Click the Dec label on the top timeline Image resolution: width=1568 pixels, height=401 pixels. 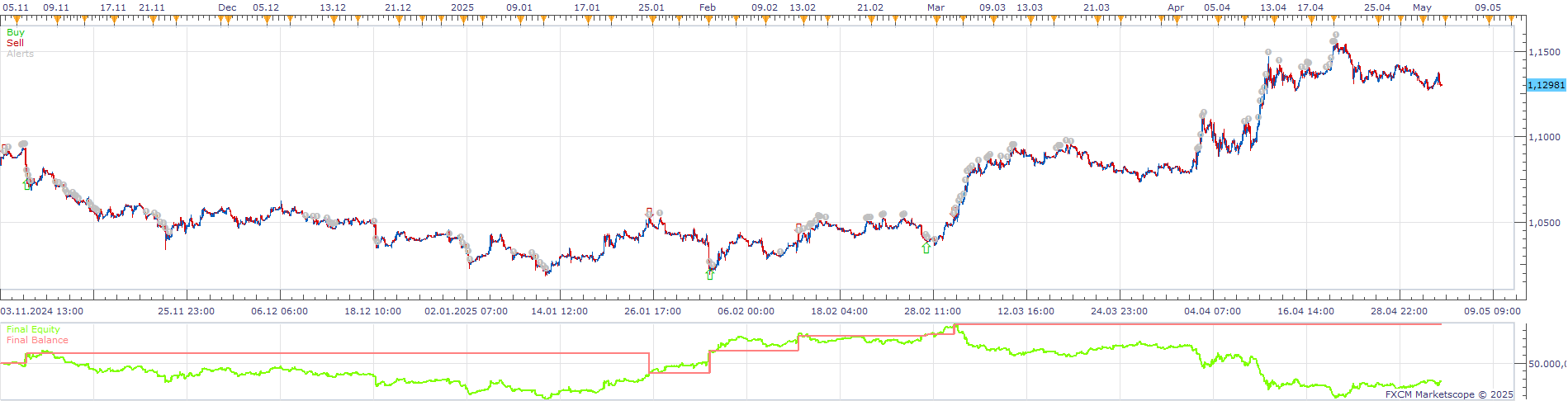coord(227,7)
